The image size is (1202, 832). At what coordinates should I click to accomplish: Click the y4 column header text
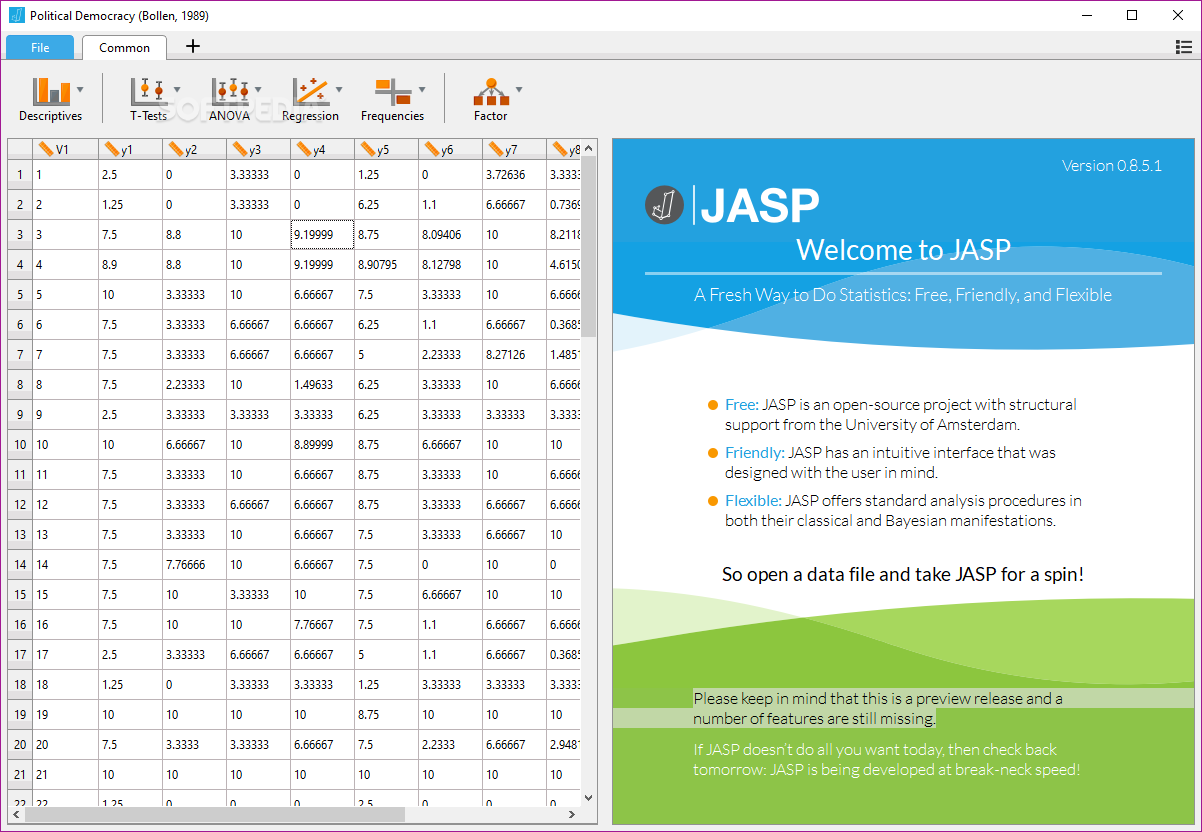coord(319,150)
